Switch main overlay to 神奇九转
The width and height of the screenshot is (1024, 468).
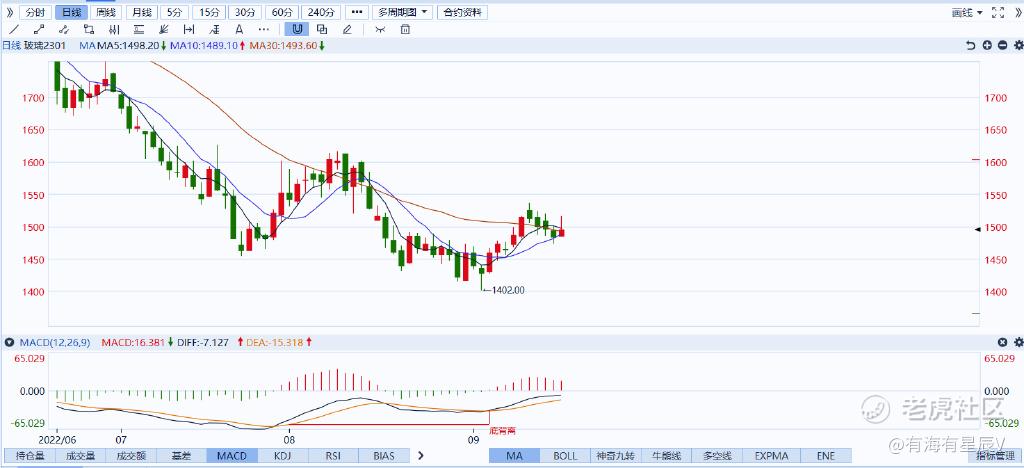coord(616,456)
